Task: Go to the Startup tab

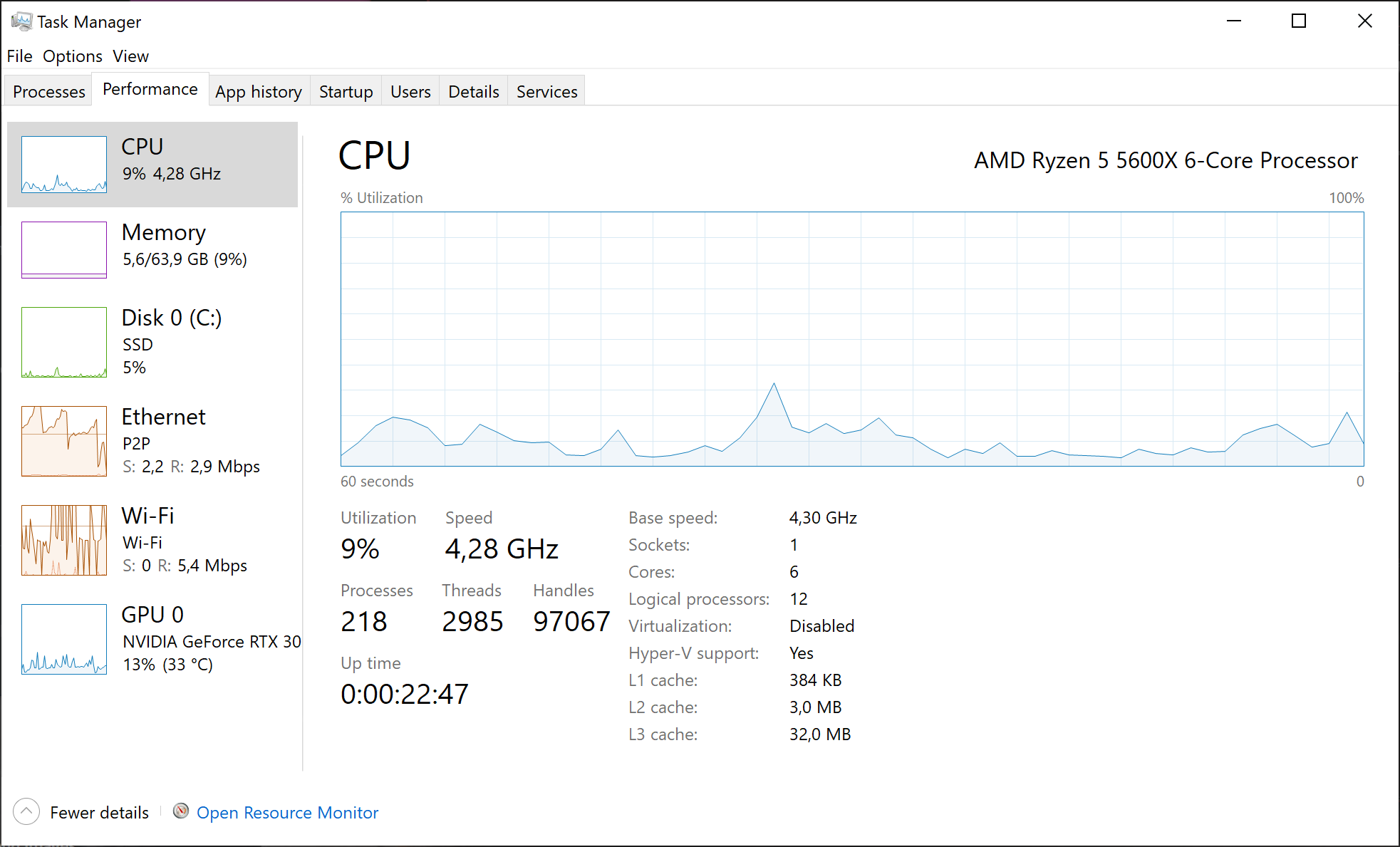Action: (346, 91)
